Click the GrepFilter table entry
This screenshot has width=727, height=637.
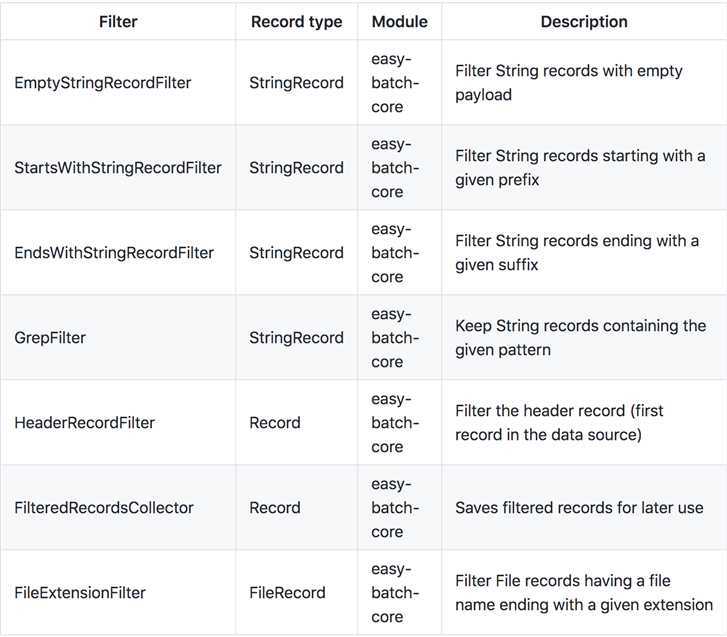[50, 338]
